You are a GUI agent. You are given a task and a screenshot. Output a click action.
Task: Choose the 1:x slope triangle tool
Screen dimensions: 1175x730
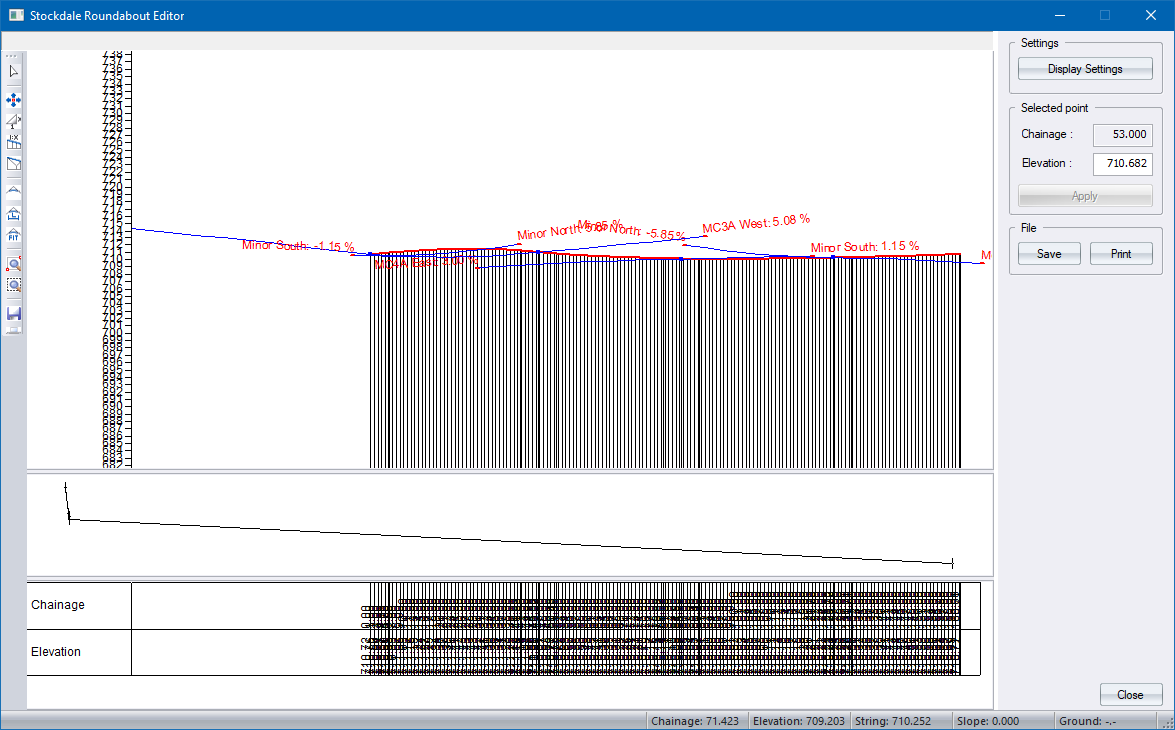click(x=13, y=121)
